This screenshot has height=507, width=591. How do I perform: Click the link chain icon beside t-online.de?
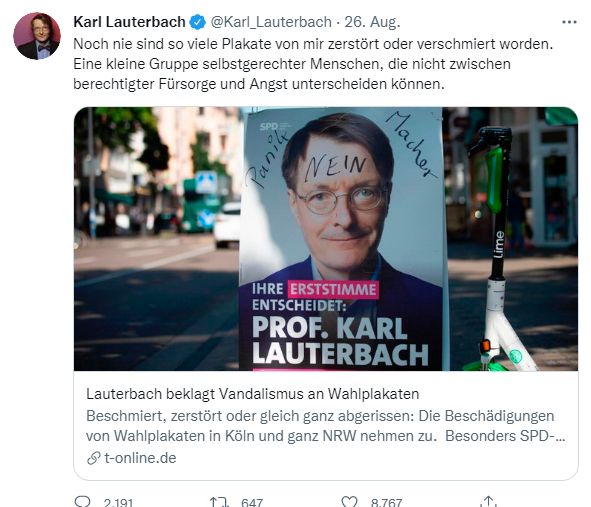tap(93, 458)
